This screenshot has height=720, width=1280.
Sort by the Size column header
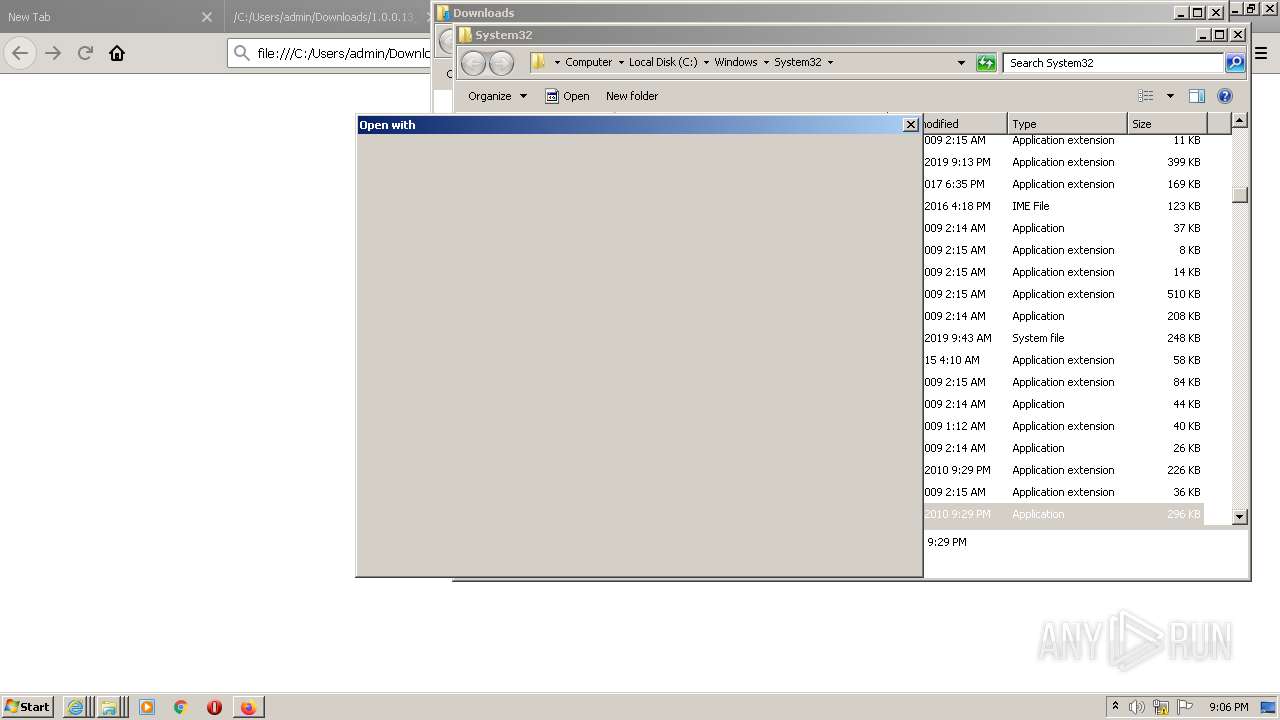(x=1167, y=124)
